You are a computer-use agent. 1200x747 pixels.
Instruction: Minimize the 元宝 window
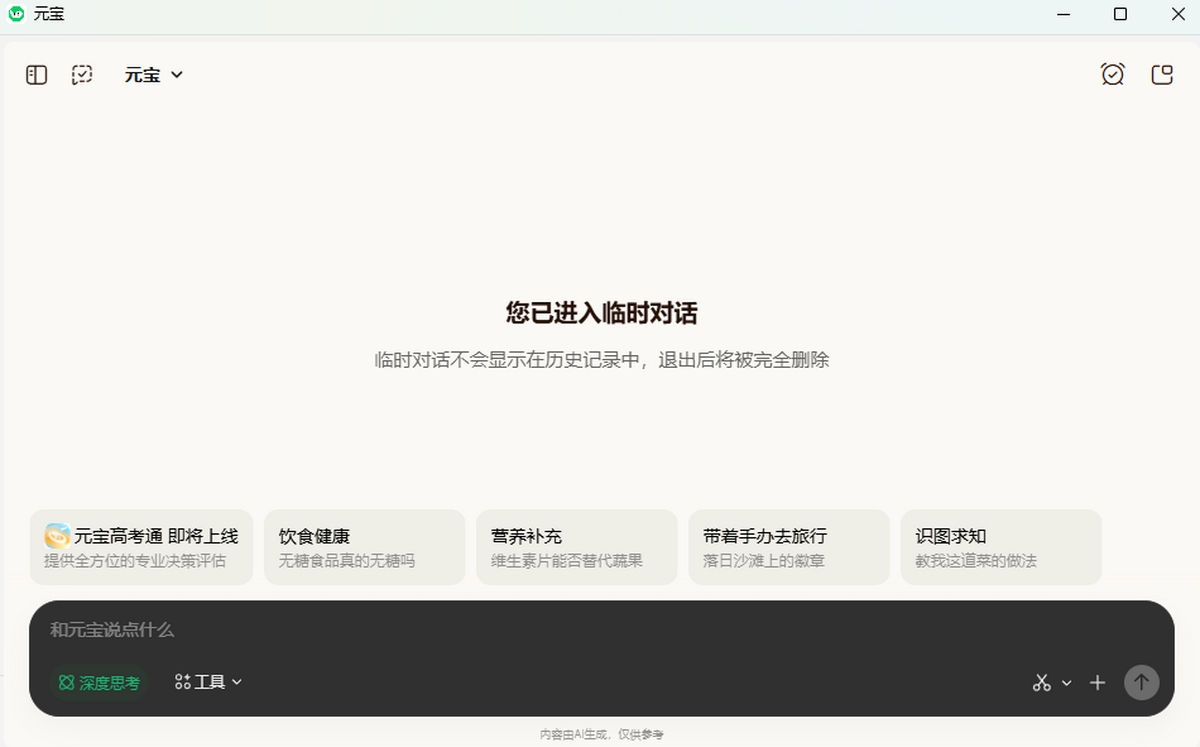[x=1063, y=14]
